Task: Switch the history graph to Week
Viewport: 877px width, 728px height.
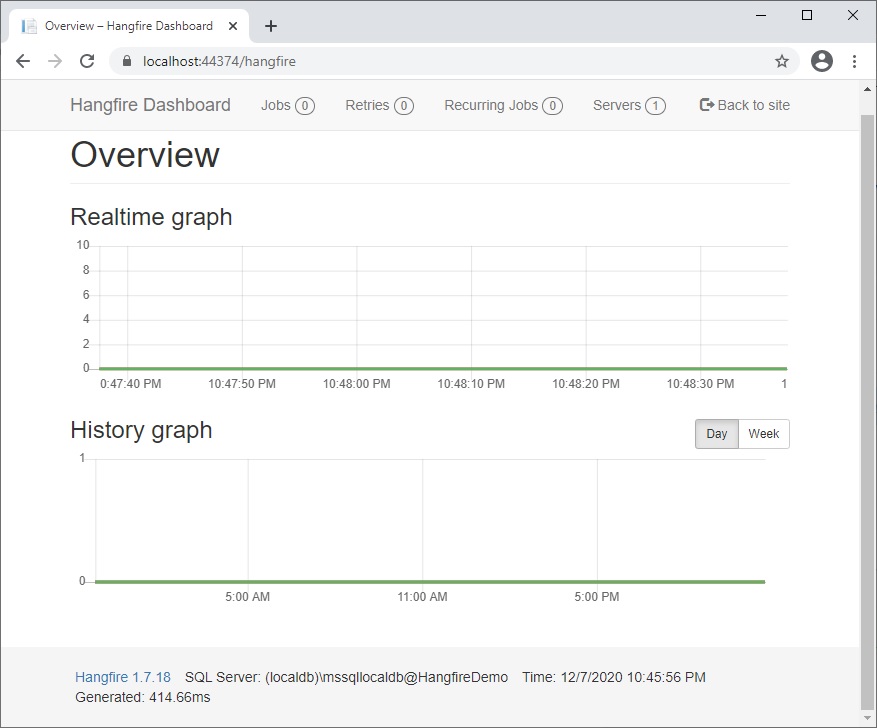Action: coord(763,434)
